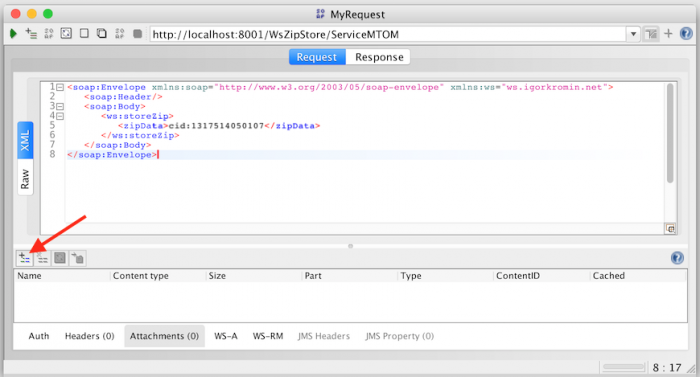Click the endpoint URL input field
Viewport: 700px width, 377px height.
point(388,34)
